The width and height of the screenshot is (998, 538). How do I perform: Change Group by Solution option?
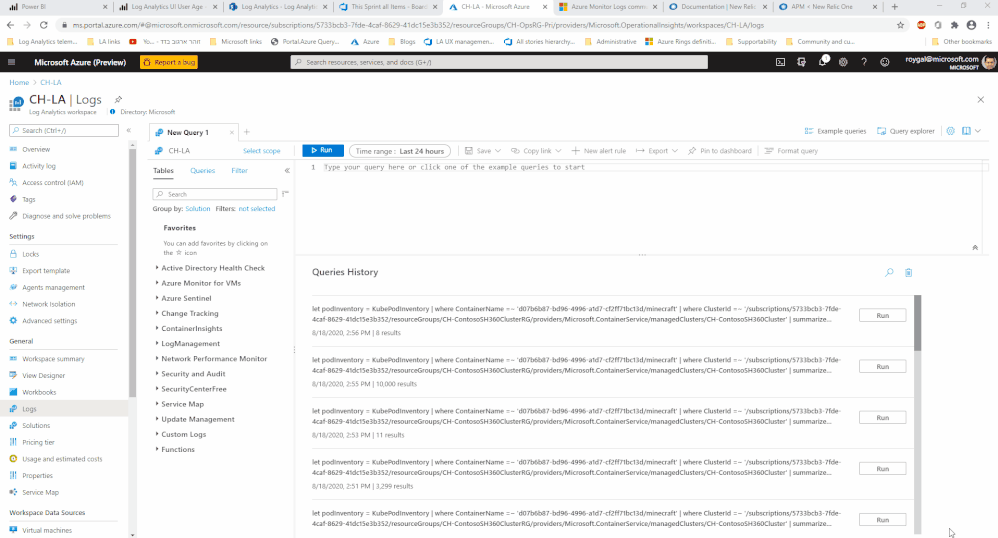pyautogui.click(x=197, y=209)
